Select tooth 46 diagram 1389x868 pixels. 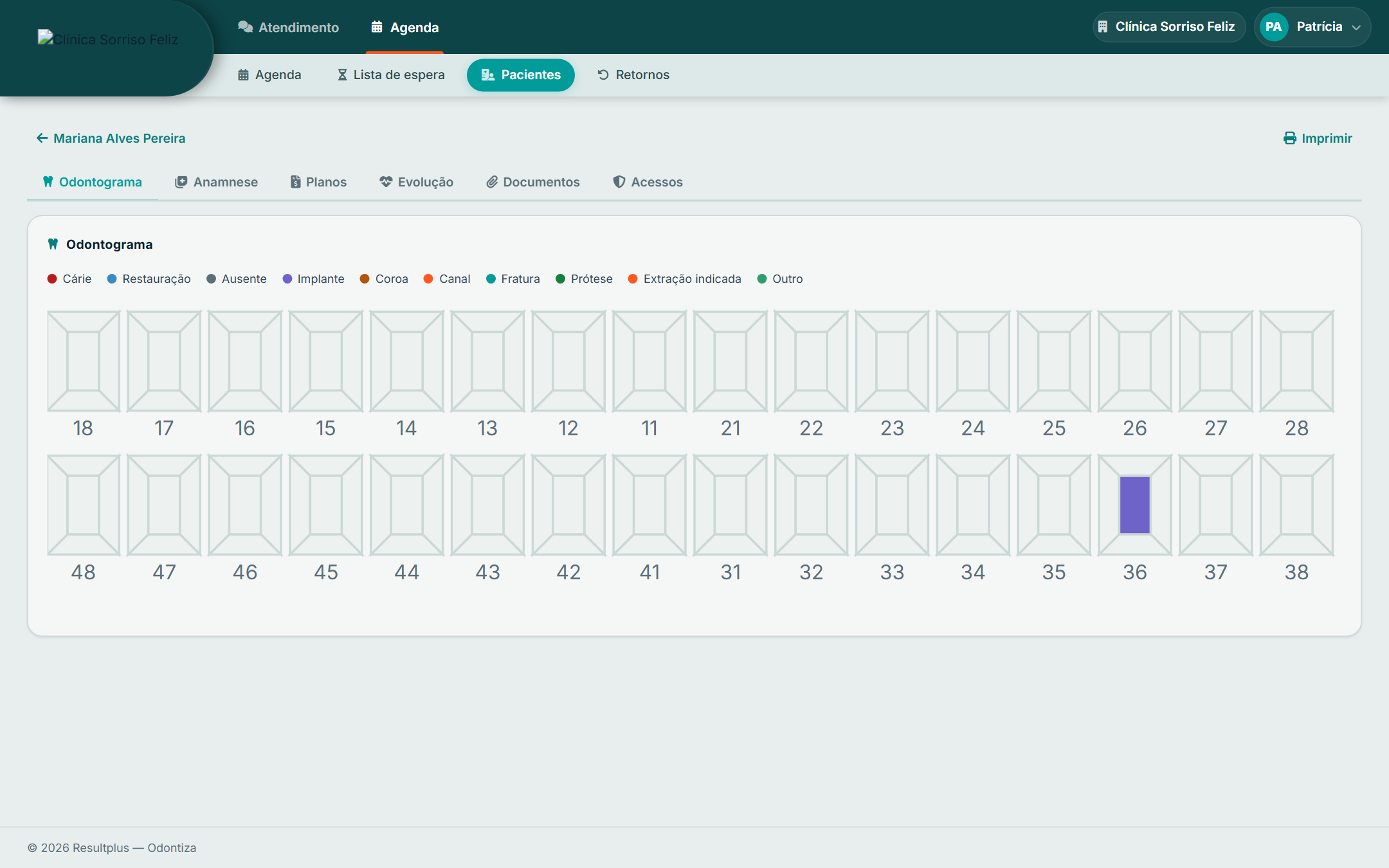245,505
